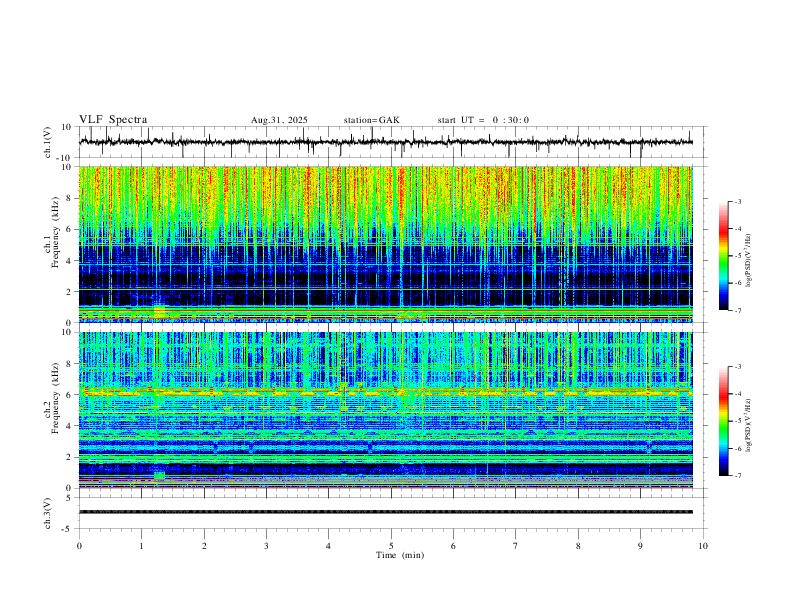Click the time axis tick label '0'

pyautogui.click(x=79, y=546)
